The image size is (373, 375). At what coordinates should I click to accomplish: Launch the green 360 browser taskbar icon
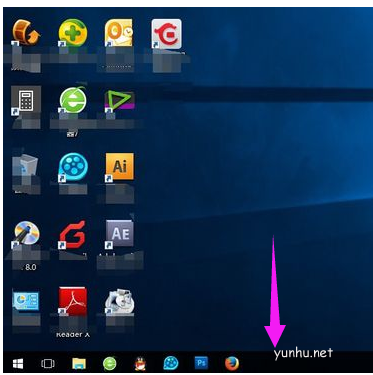click(110, 363)
